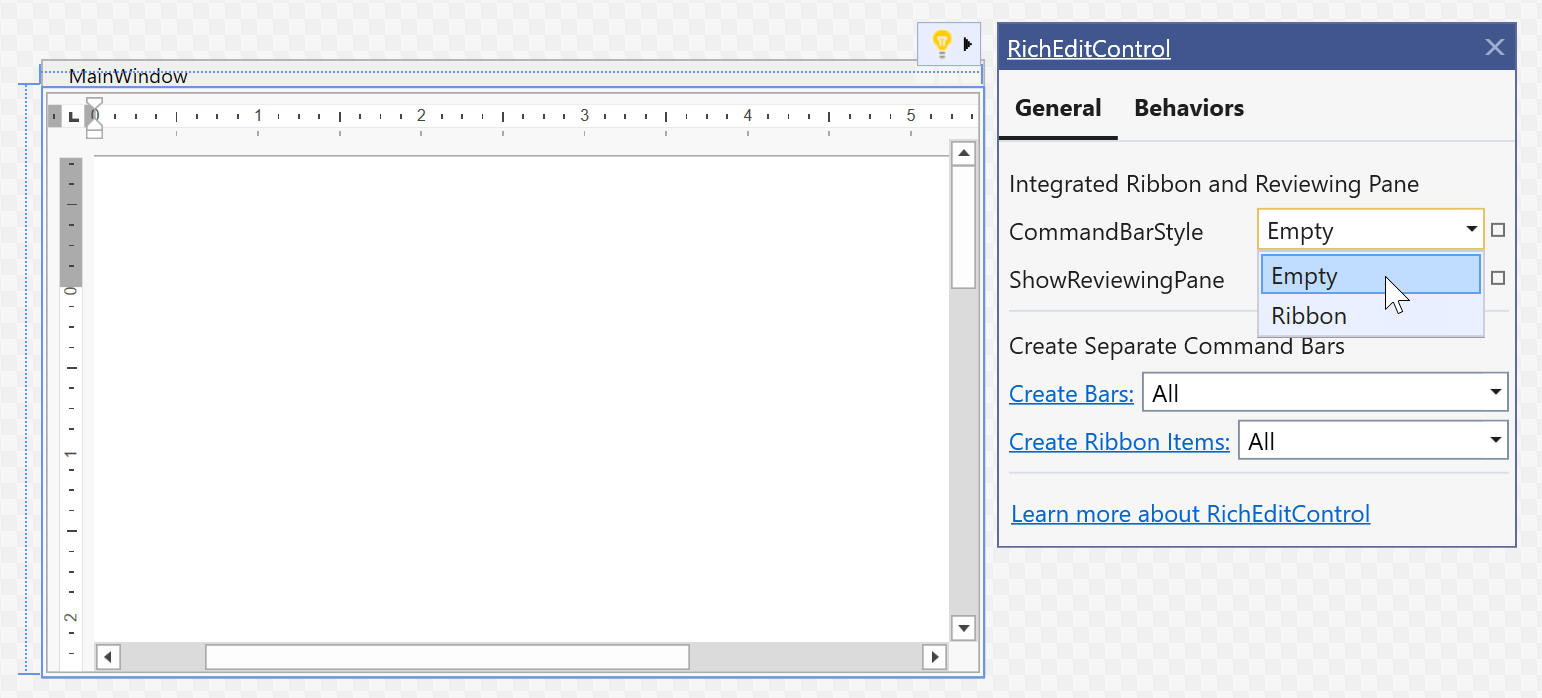Switch to the Behaviors tab

click(x=1188, y=108)
